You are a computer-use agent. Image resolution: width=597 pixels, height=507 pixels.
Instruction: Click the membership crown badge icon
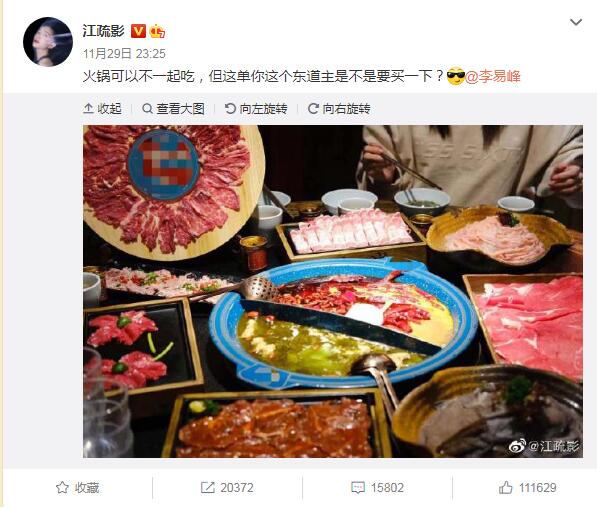click(x=157, y=31)
